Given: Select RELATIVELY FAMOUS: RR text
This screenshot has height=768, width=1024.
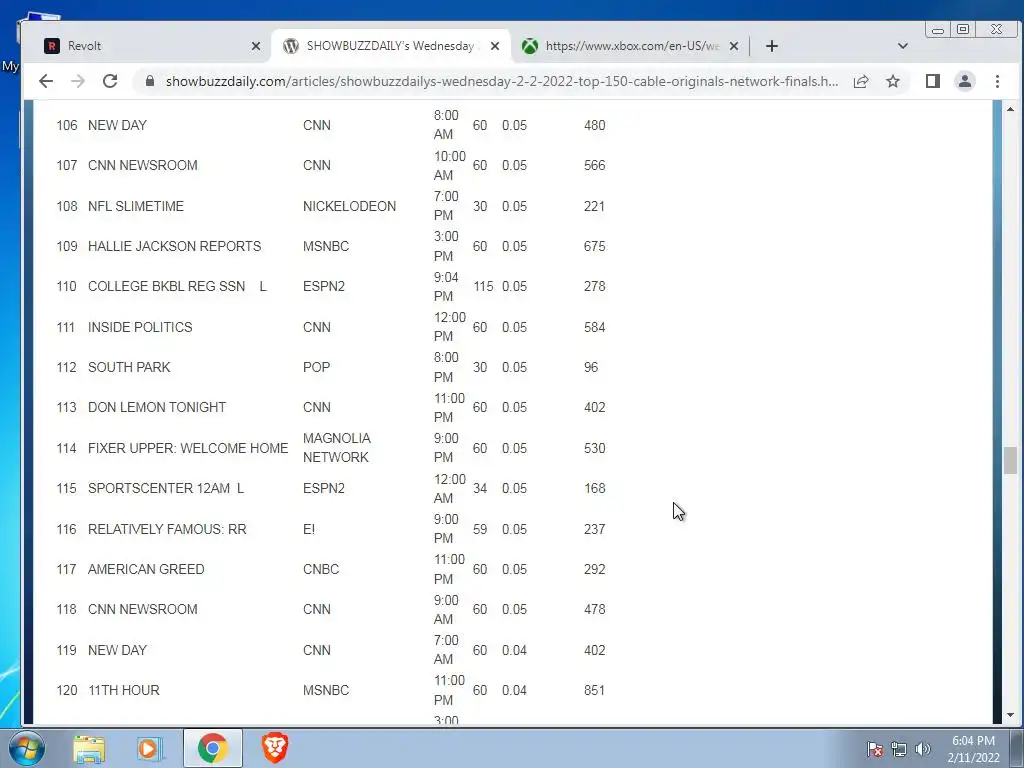Looking at the screenshot, I should click(167, 529).
